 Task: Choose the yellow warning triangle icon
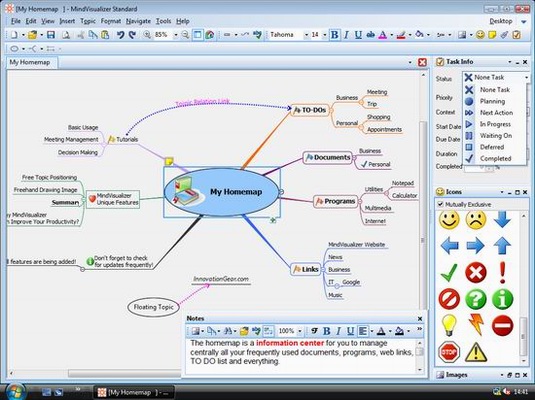coord(476,352)
